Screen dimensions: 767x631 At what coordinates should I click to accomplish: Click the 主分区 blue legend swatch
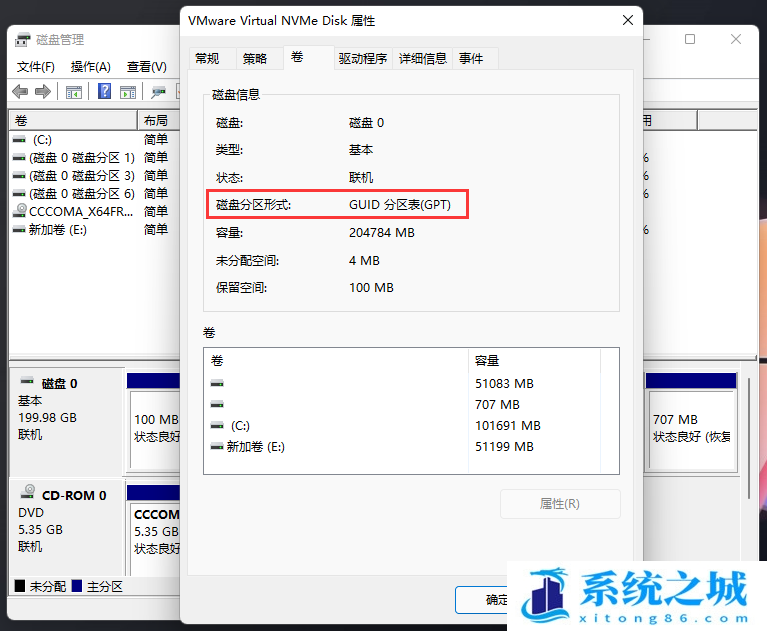[76, 586]
